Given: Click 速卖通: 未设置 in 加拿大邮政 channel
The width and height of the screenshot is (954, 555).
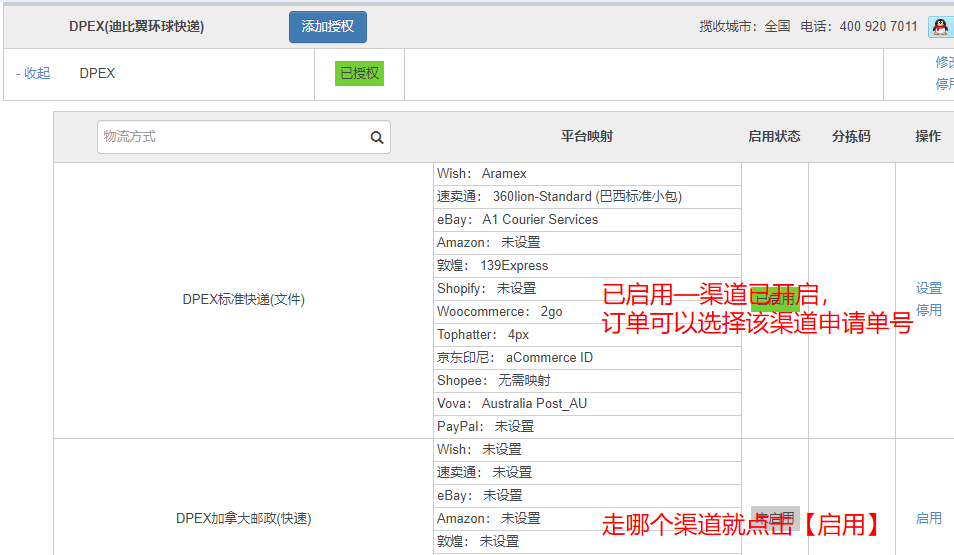Looking at the screenshot, I should (x=587, y=473).
